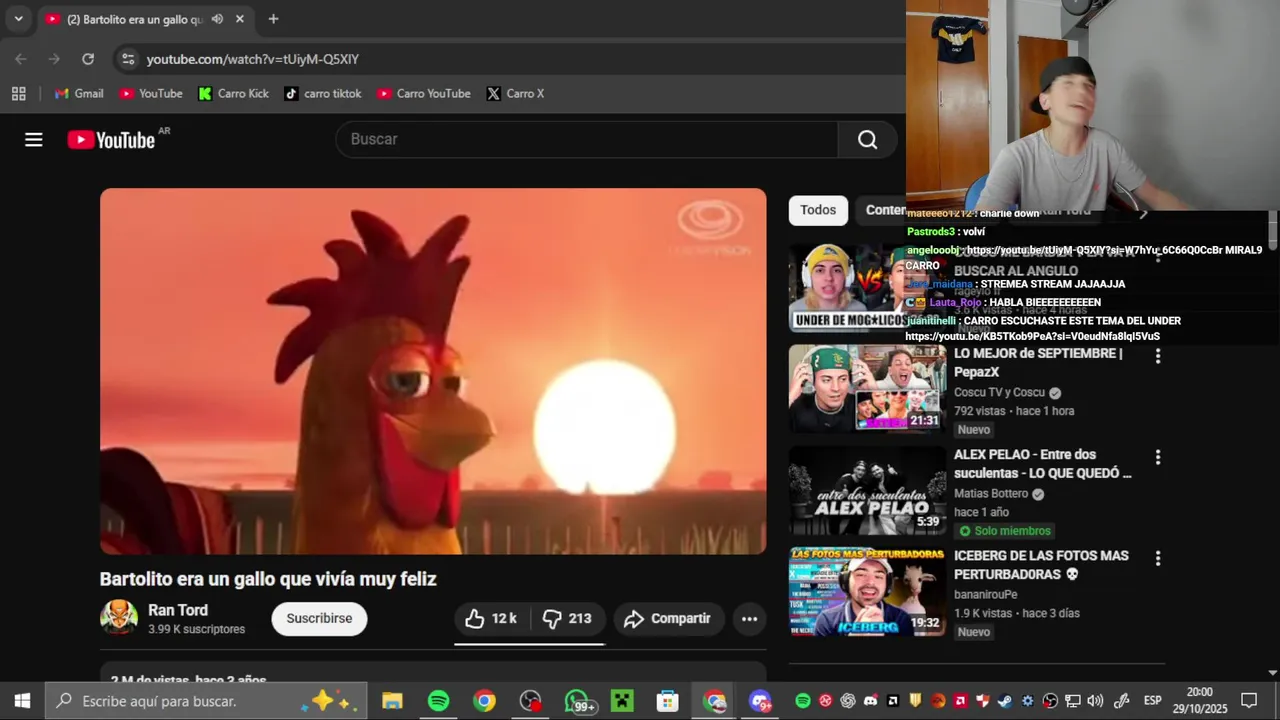Viewport: 1280px width, 720px height.
Task: Open the Chrome tab search dropdown arrow
Action: click(x=18, y=19)
